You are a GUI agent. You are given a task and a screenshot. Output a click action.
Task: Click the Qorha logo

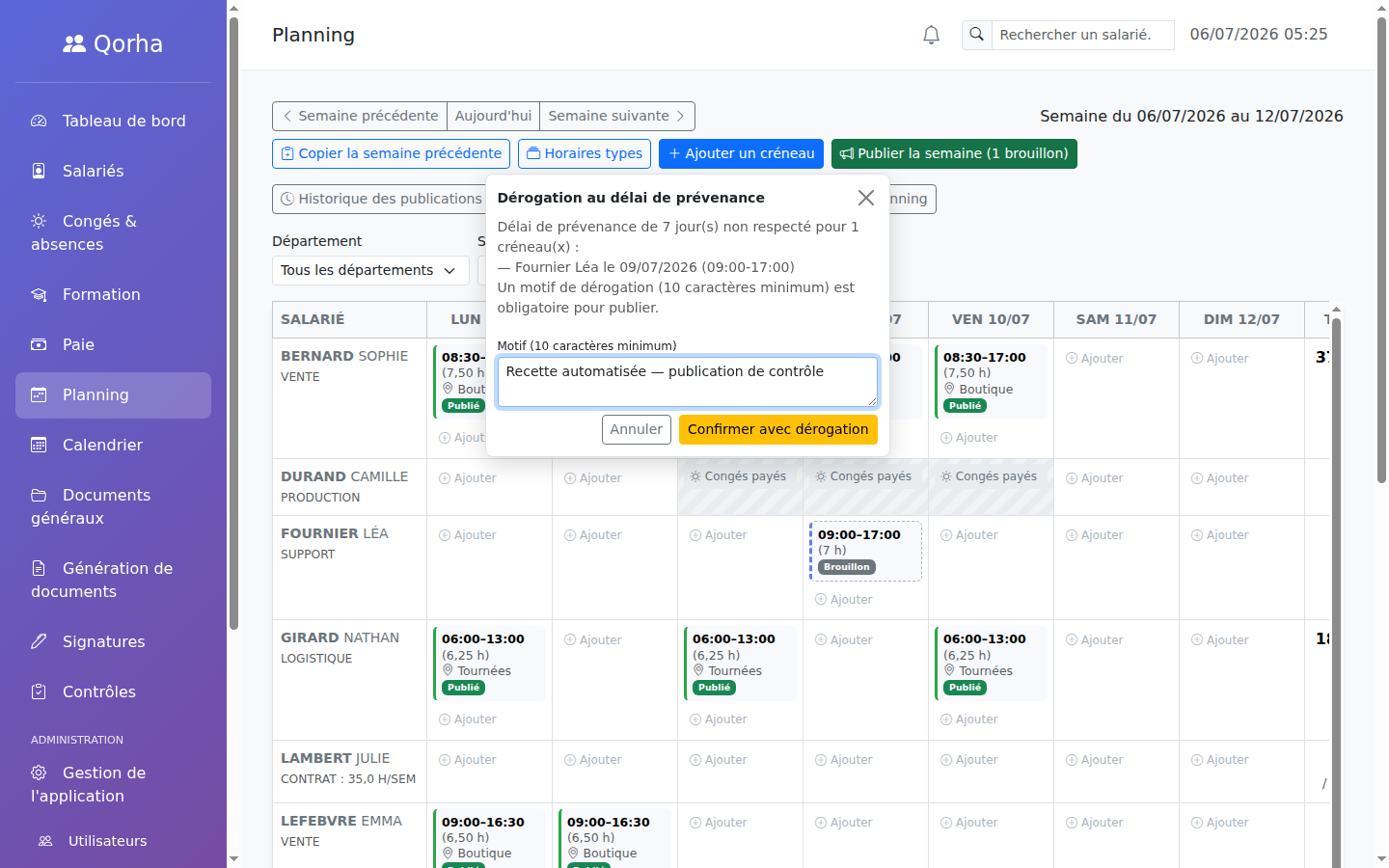[x=113, y=44]
